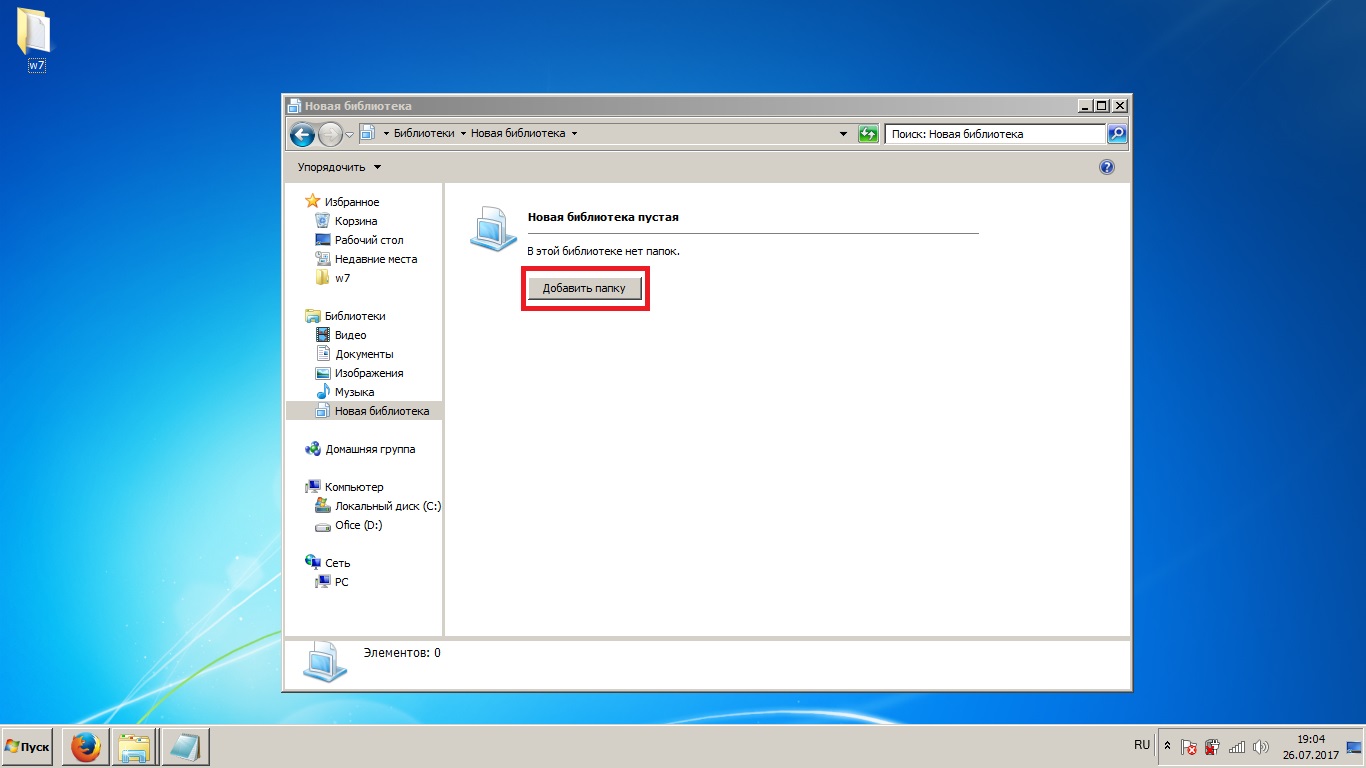Click the Explorer folder taskbar button

[x=135, y=747]
